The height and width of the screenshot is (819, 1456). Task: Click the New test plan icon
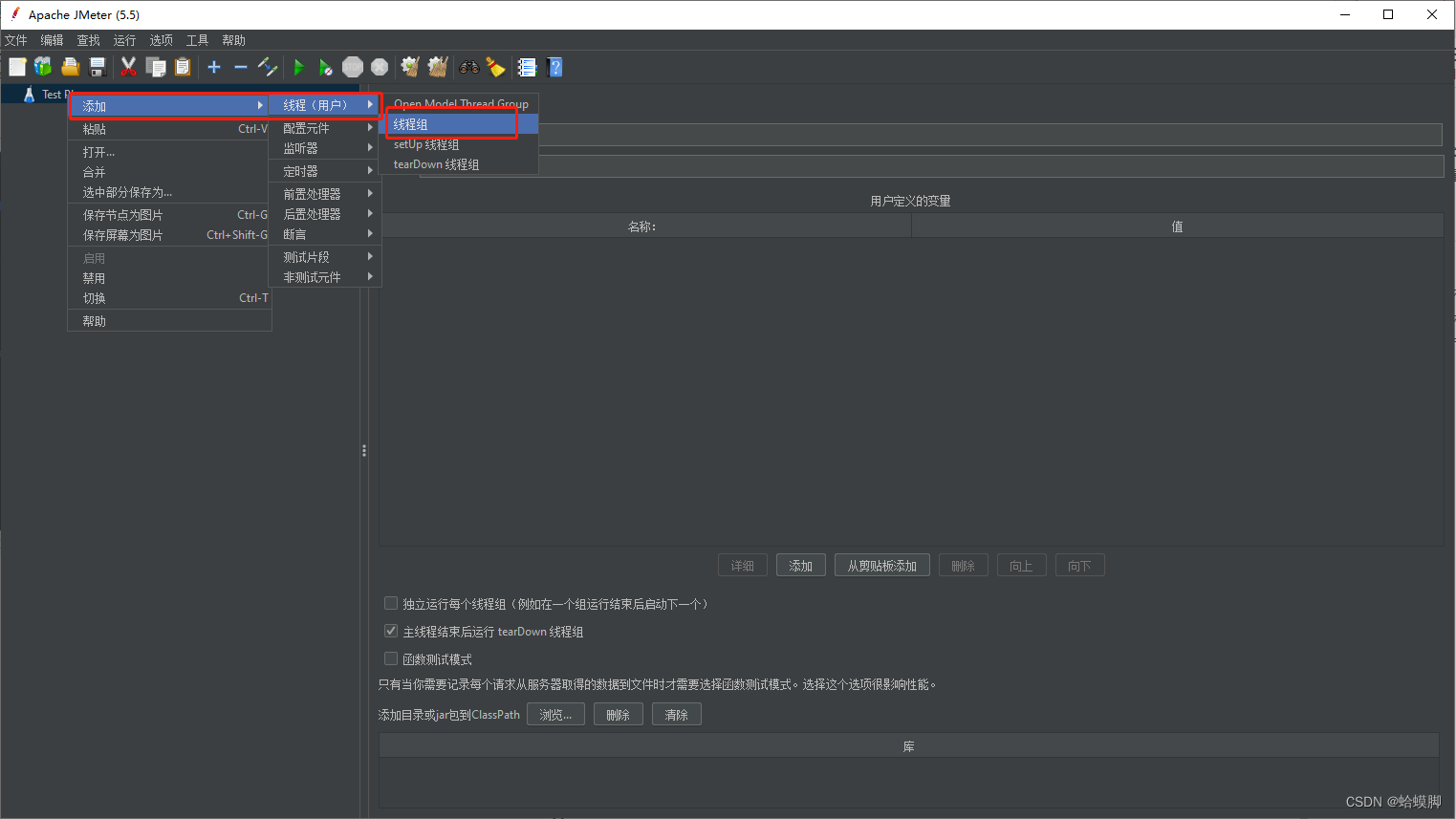17,67
